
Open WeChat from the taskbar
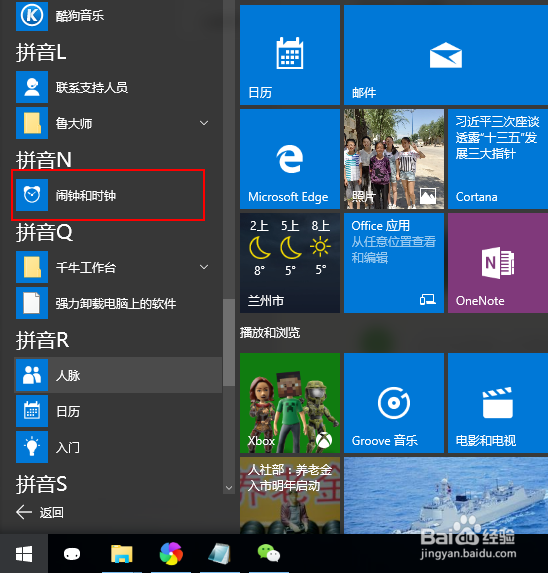[x=269, y=554]
